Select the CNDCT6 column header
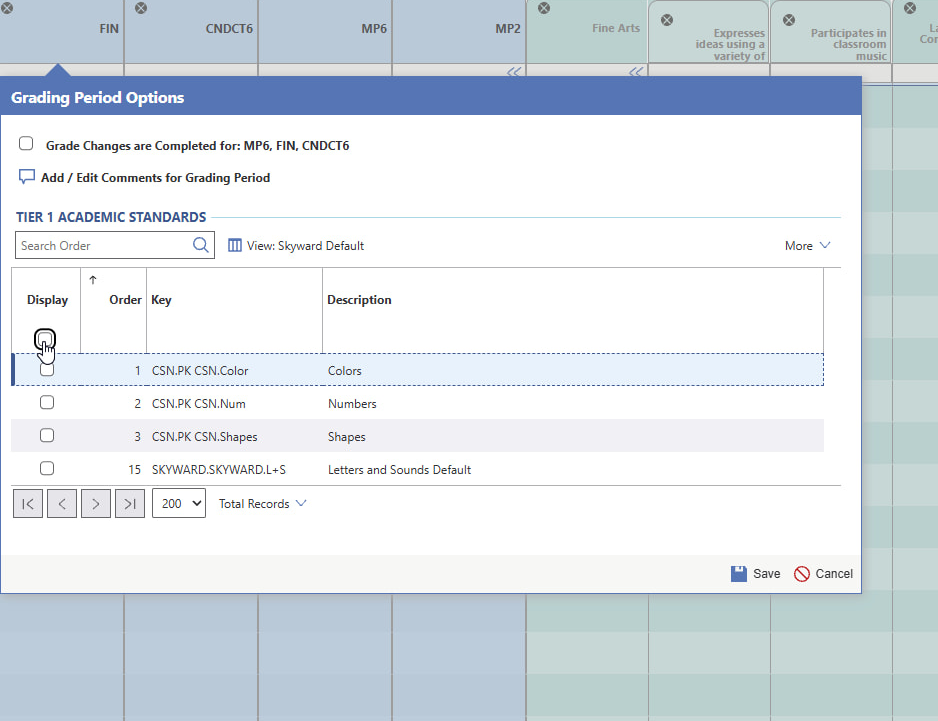Screen dimensions: 938x721 tap(229, 29)
